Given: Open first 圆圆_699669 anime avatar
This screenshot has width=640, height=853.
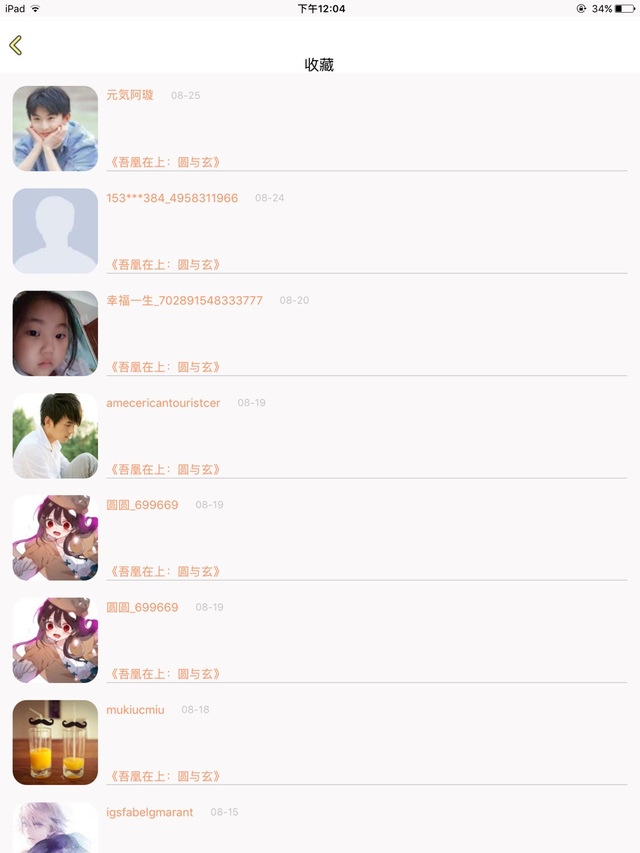Looking at the screenshot, I should (56, 538).
